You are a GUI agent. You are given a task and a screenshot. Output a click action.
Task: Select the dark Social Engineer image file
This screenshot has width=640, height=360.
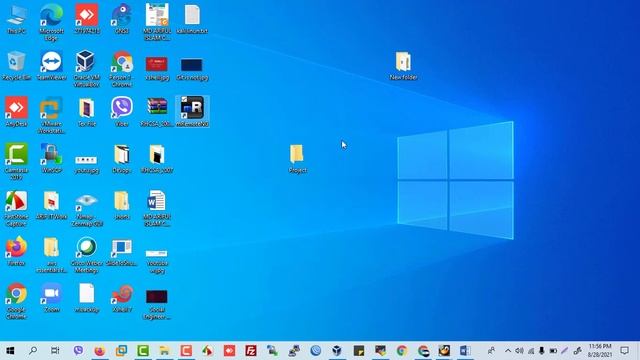(x=157, y=304)
